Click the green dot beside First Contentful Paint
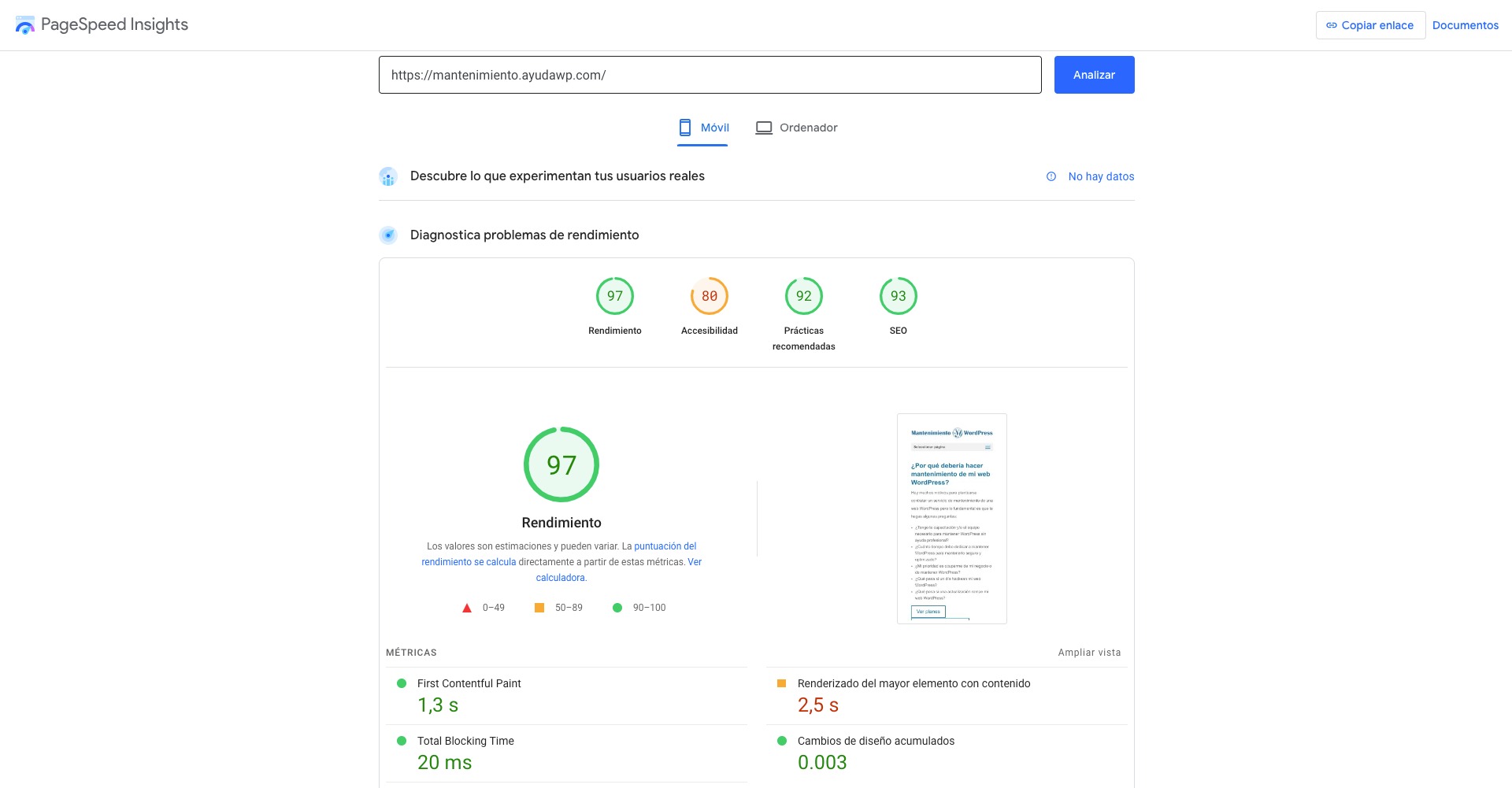Image resolution: width=1512 pixels, height=788 pixels. pos(402,683)
